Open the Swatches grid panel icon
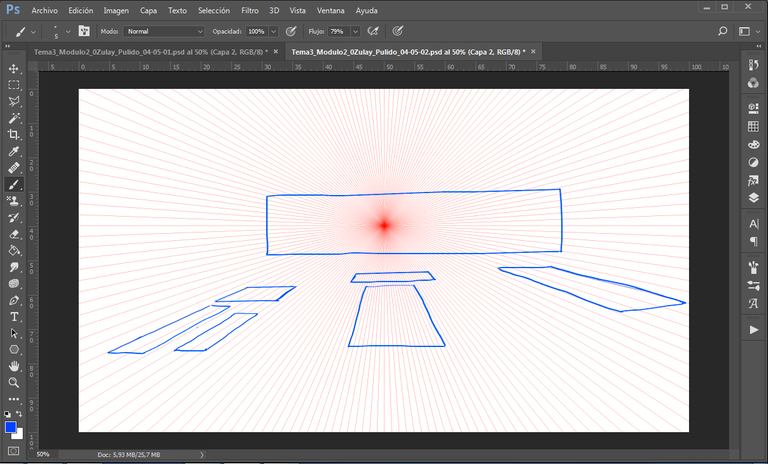The height and width of the screenshot is (464, 768). pyautogui.click(x=753, y=126)
